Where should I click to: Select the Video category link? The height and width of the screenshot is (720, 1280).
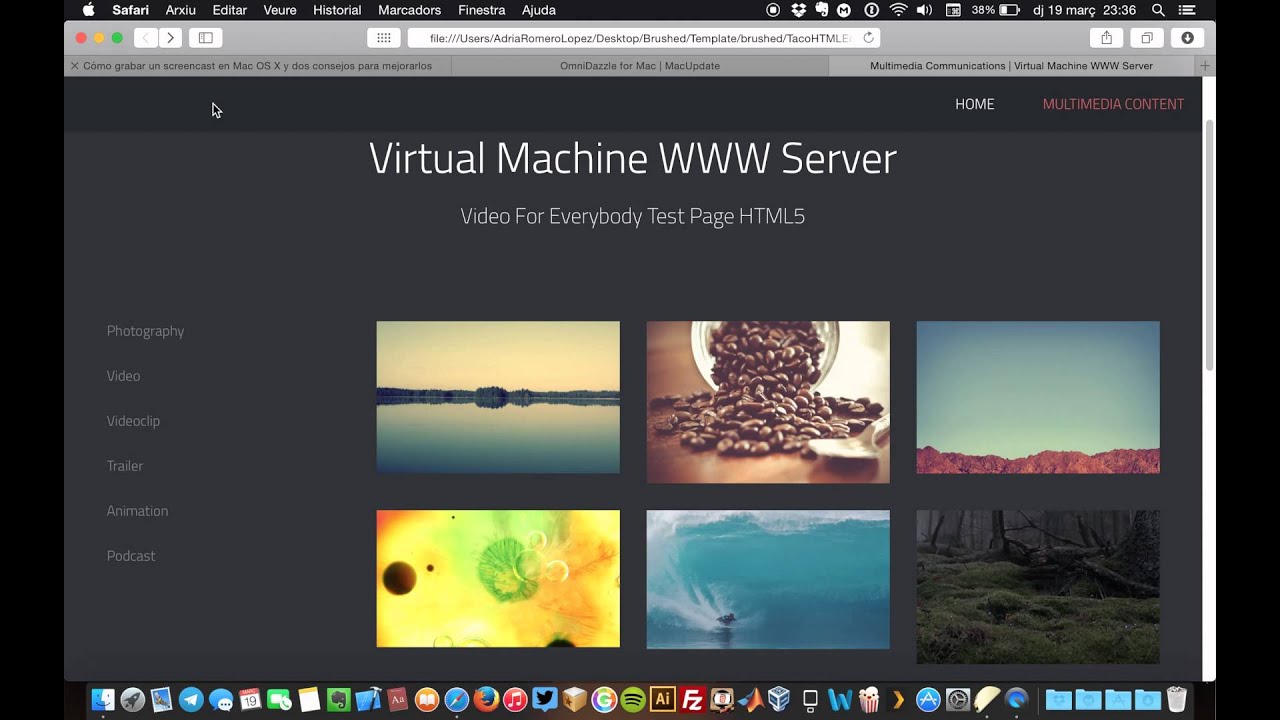click(x=123, y=376)
